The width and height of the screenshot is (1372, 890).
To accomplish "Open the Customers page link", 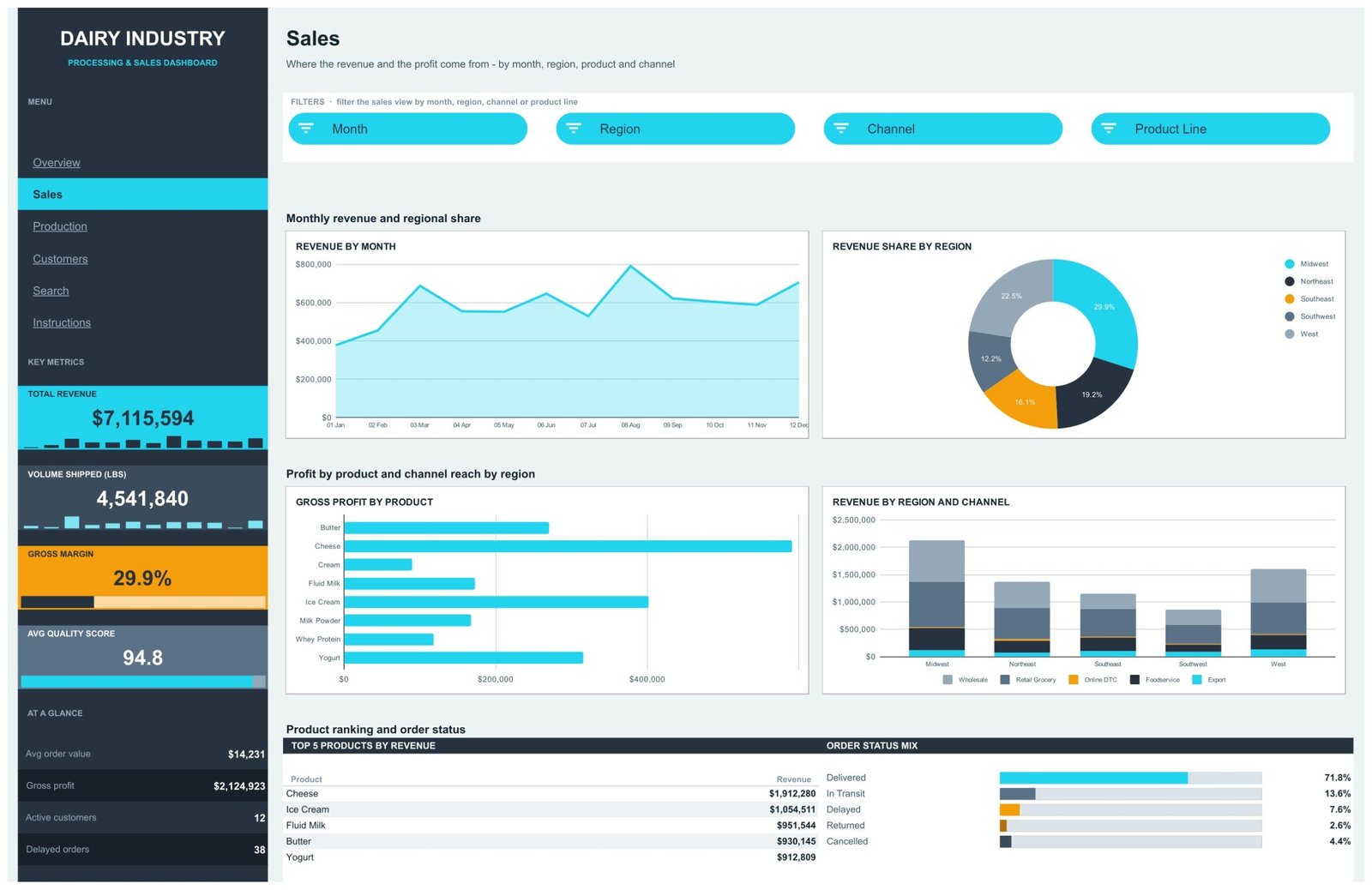I will (x=60, y=259).
